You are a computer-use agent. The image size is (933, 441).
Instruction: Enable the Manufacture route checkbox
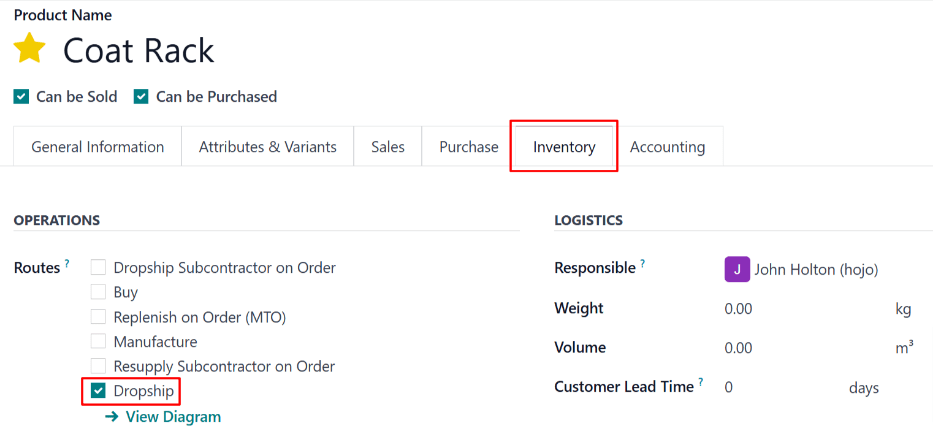click(98, 342)
